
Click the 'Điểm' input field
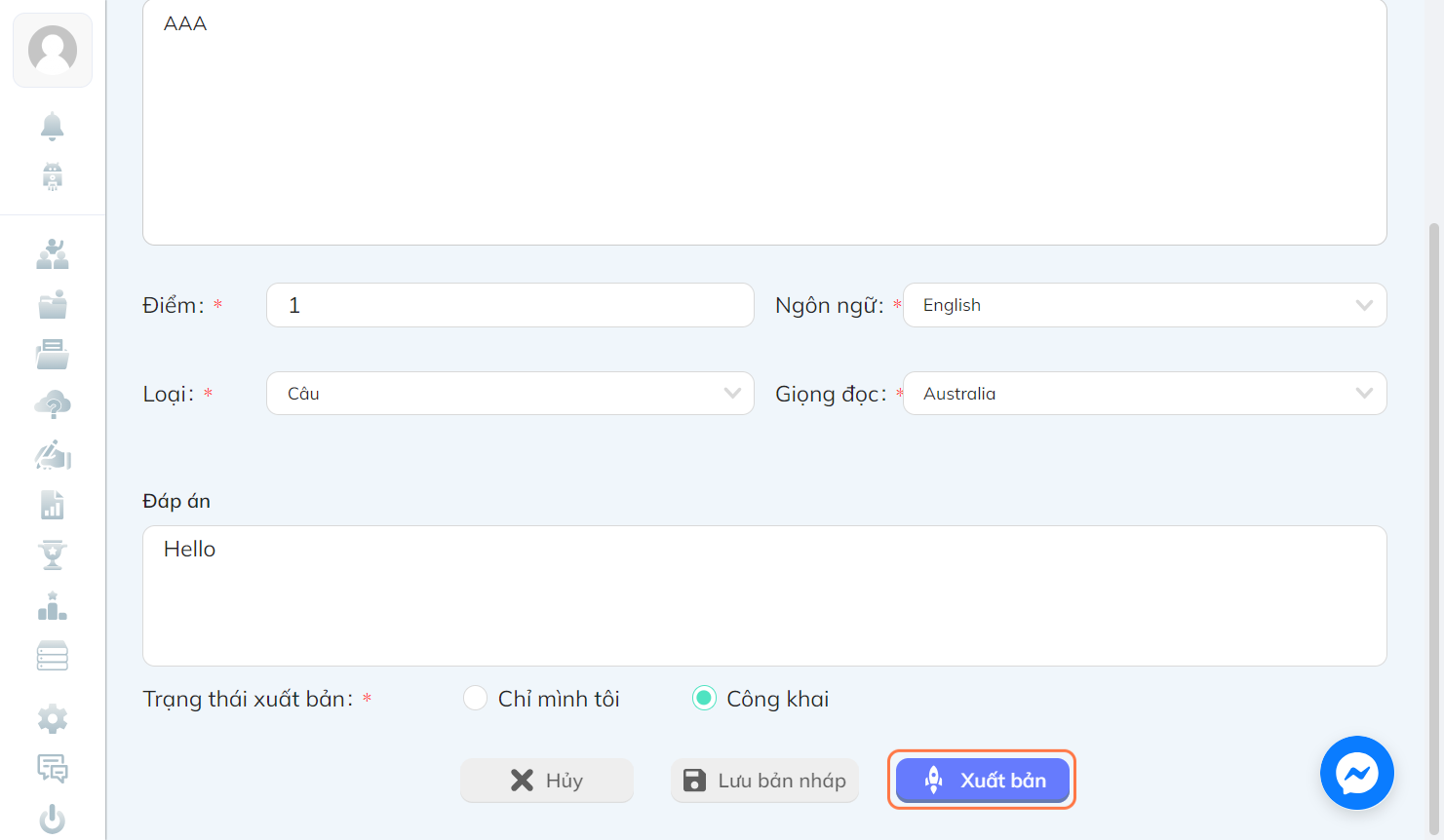click(510, 305)
